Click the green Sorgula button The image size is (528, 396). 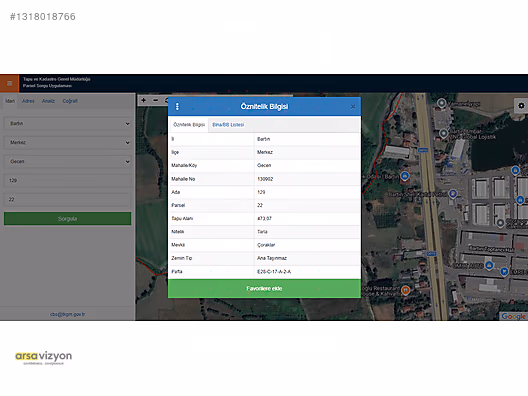[x=68, y=219]
